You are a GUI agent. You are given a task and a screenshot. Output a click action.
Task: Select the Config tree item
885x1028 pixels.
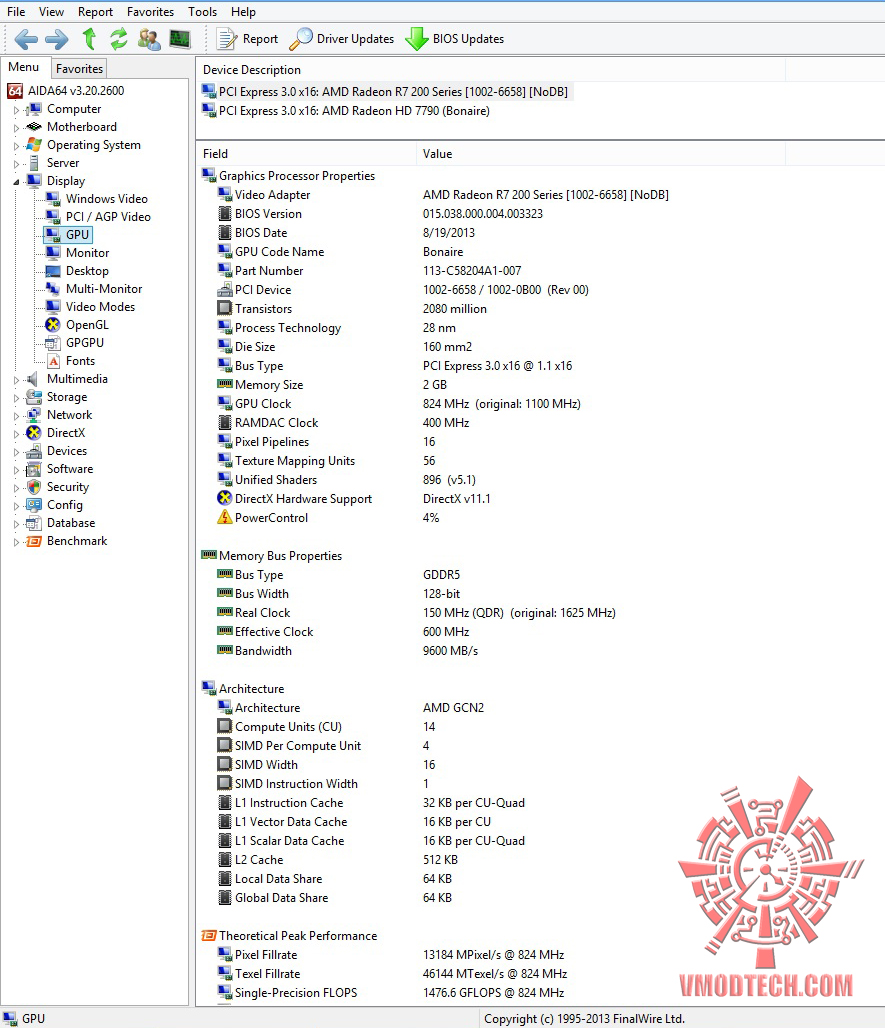tap(54, 505)
